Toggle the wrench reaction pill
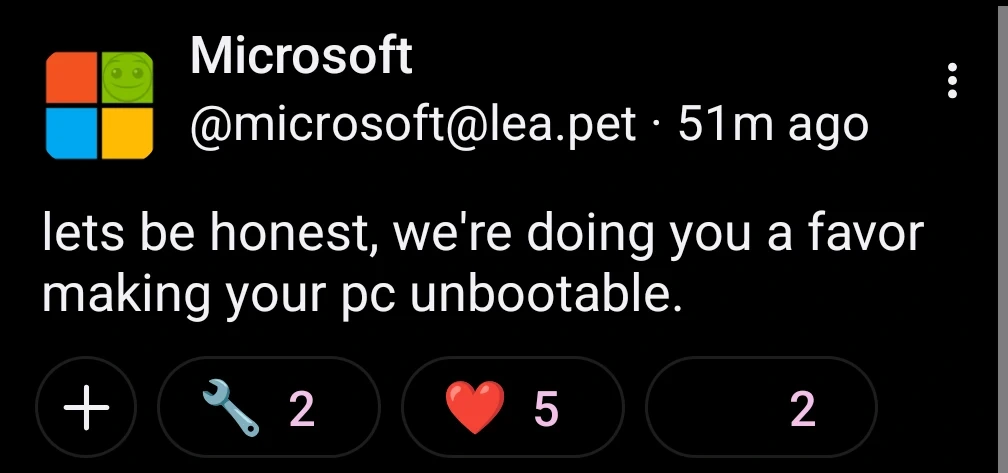Screen dimensions: 1008x473 [x=268, y=408]
